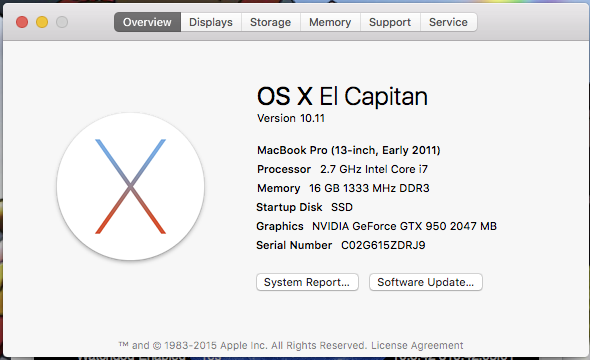Viewport: 590px width, 360px height.
Task: Show the Support tab
Action: point(390,22)
